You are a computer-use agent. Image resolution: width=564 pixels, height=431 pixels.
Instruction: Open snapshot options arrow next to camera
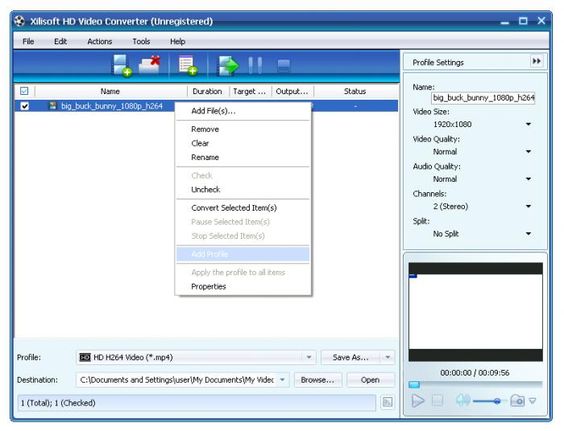(x=533, y=400)
